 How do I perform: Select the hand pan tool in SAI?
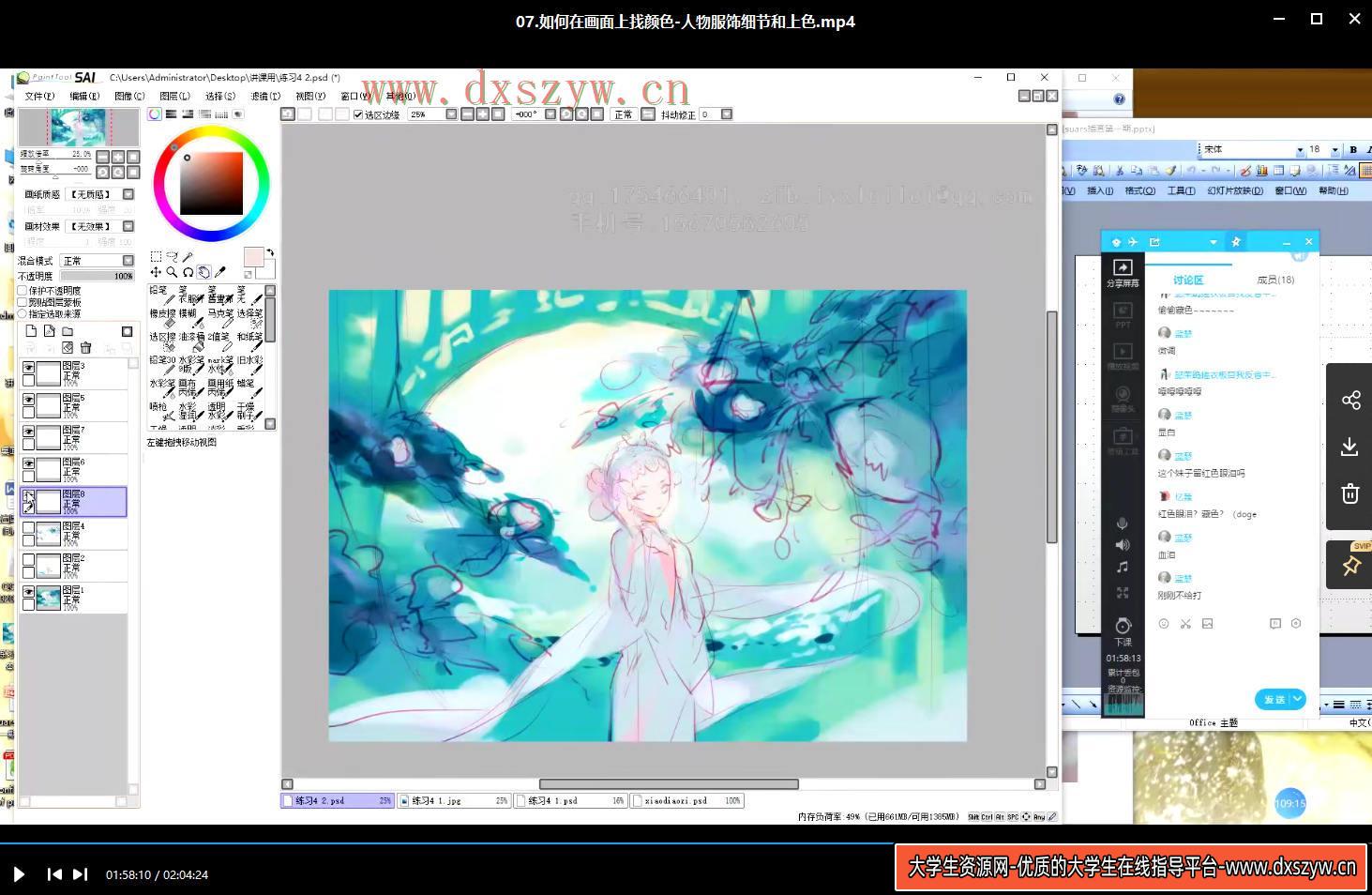(x=204, y=272)
